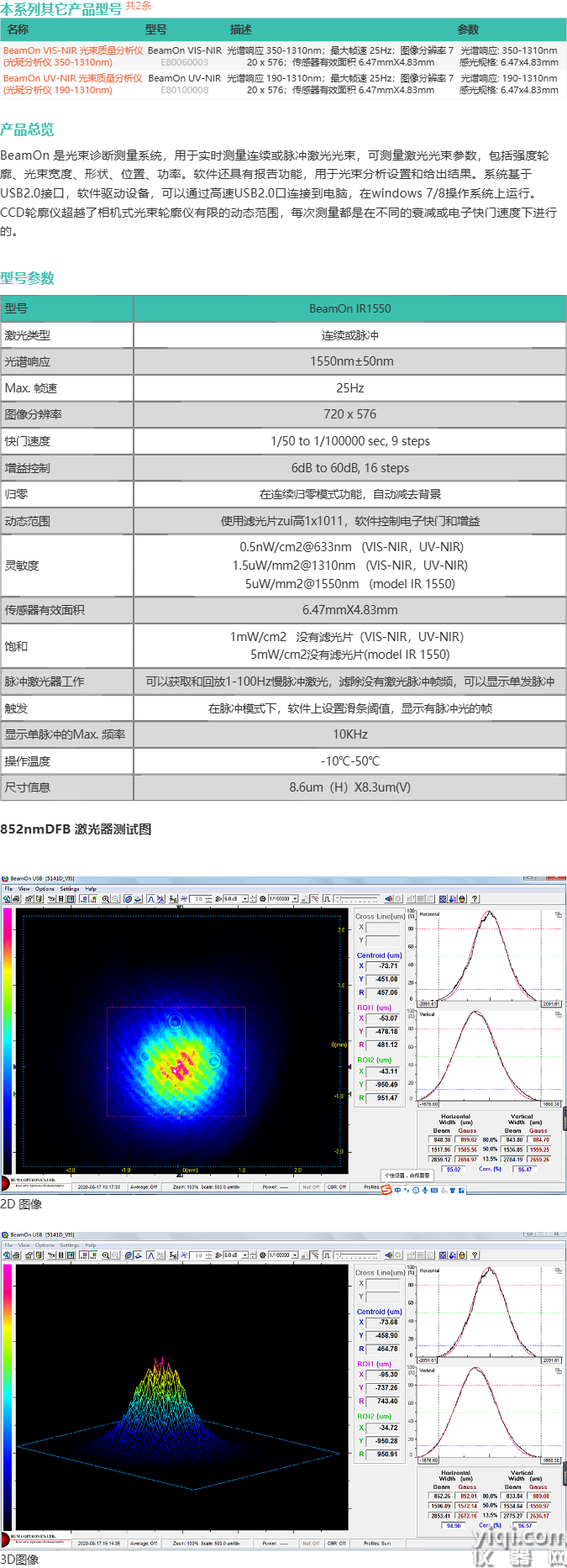Open Settings menu in 2D image window
This screenshot has height=1568, width=567.
70,888
